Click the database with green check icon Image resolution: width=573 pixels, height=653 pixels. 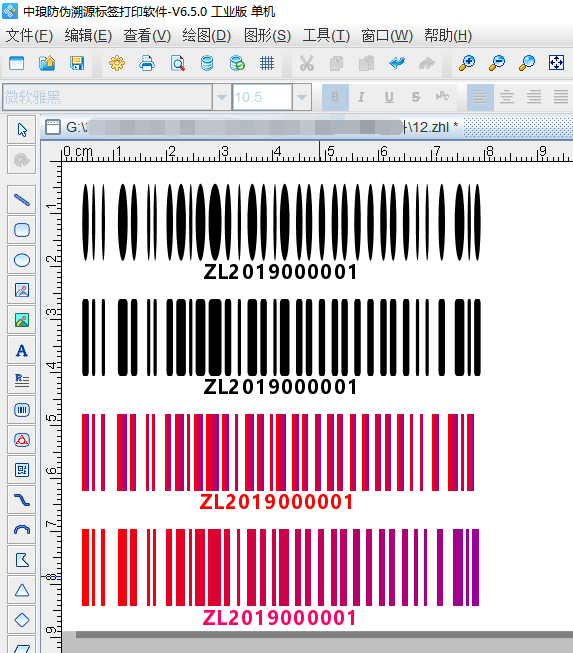tap(237, 63)
